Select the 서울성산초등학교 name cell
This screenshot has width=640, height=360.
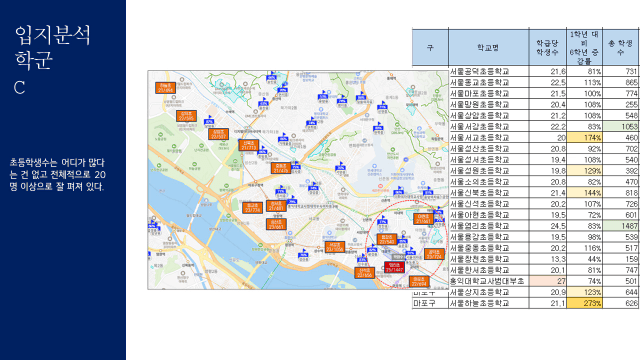(489, 149)
